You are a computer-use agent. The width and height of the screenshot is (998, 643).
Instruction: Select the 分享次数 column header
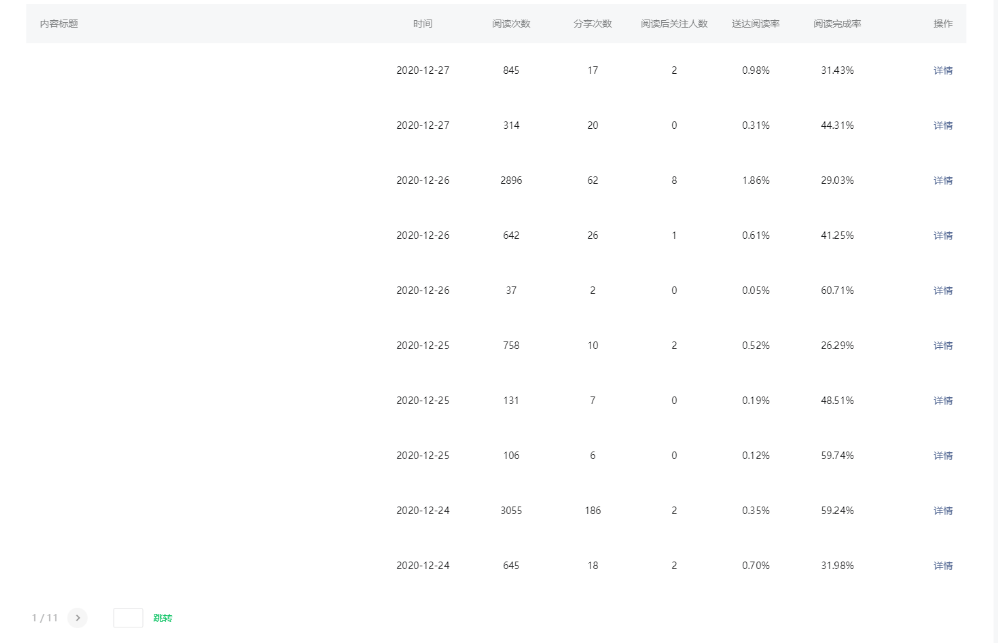pyautogui.click(x=592, y=24)
